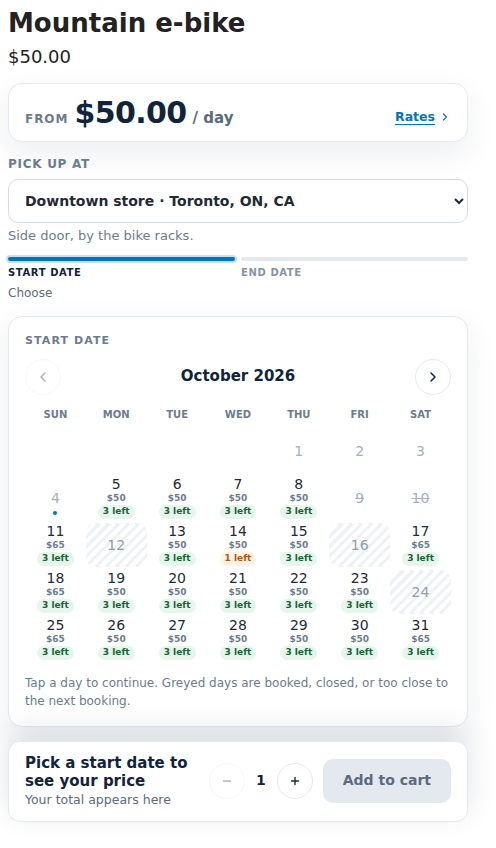Screen dimensions: 496x848
Task: Click the 'Choose' start date placeholder
Action: [30, 293]
